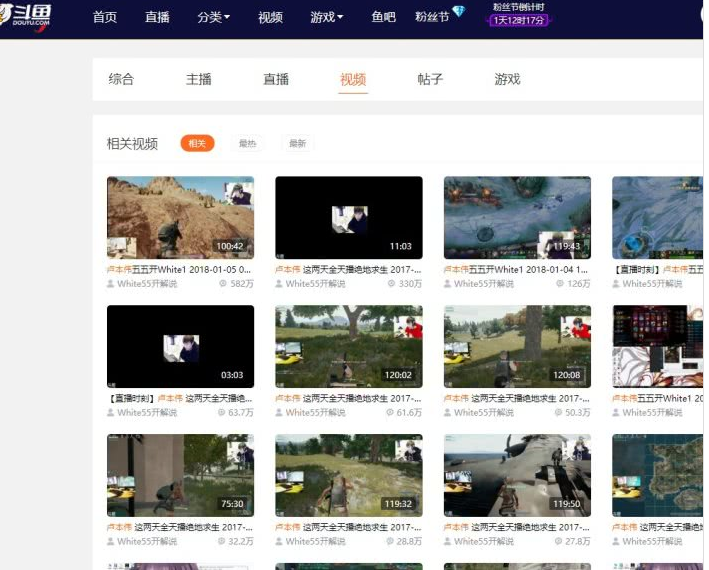
Task: Click the view-count icon beside 50.3万
Action: coord(558,413)
